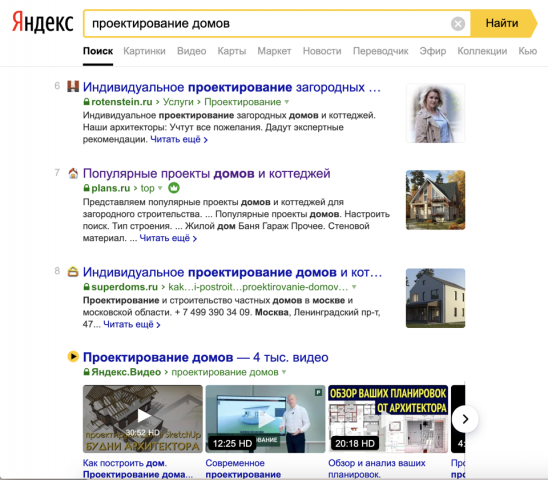The image size is (548, 480).
Task: Expand the dropdown arrow after superdoms.ru path
Action: (354, 287)
